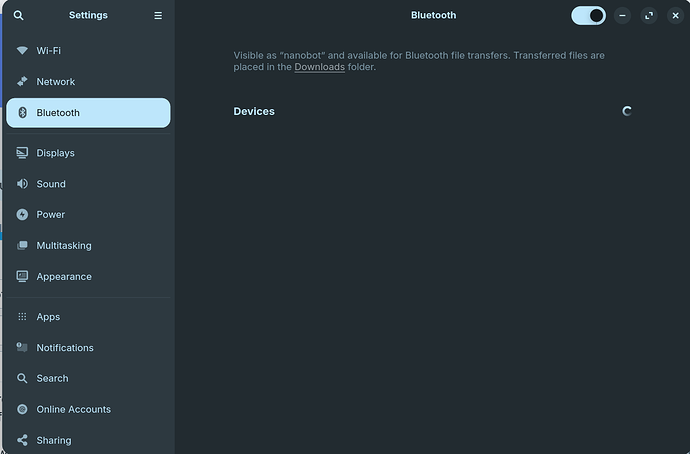Open the Settings hamburger menu
The height and width of the screenshot is (454, 690).
click(x=158, y=16)
